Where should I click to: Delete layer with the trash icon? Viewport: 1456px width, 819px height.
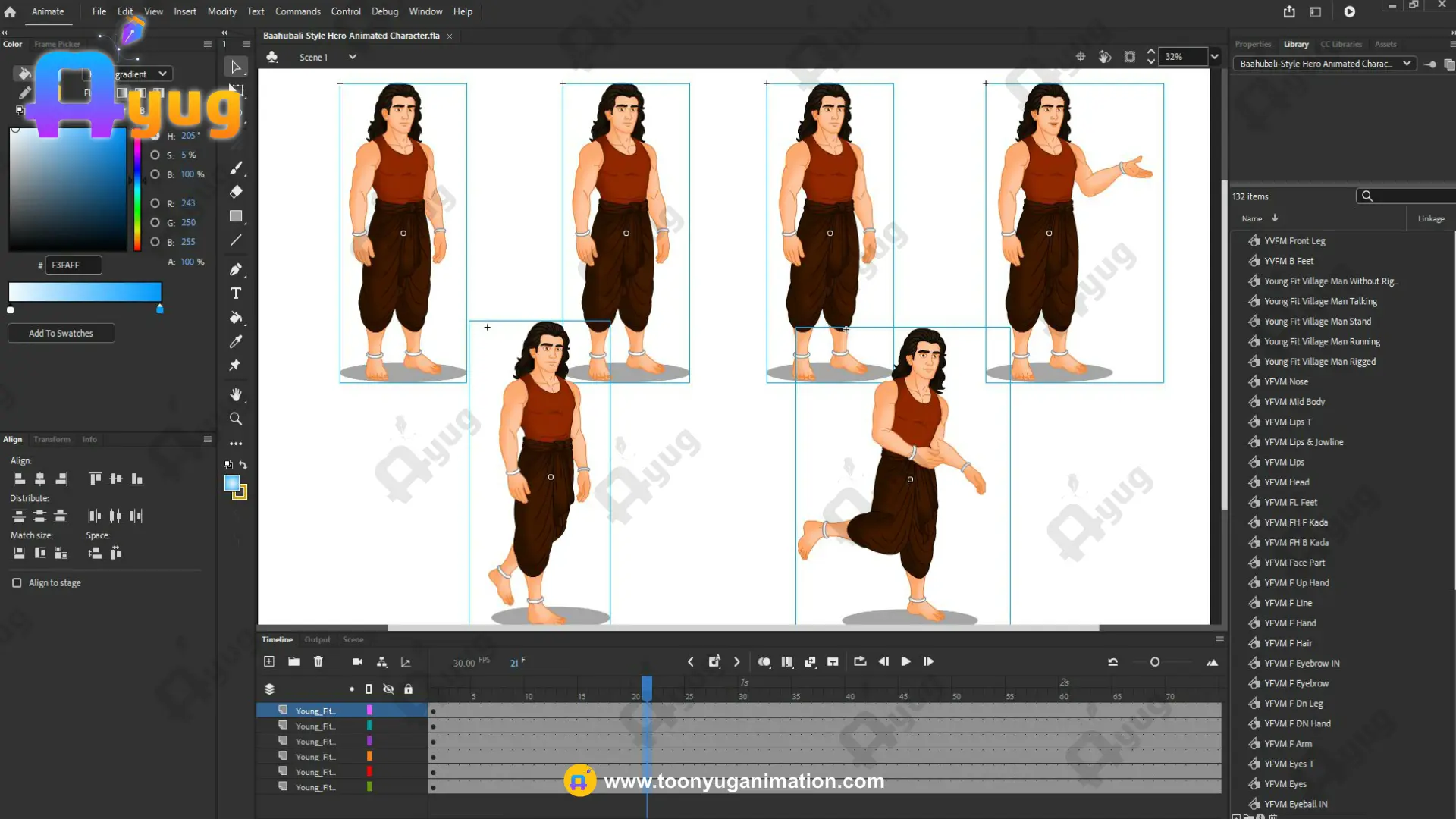point(318,661)
